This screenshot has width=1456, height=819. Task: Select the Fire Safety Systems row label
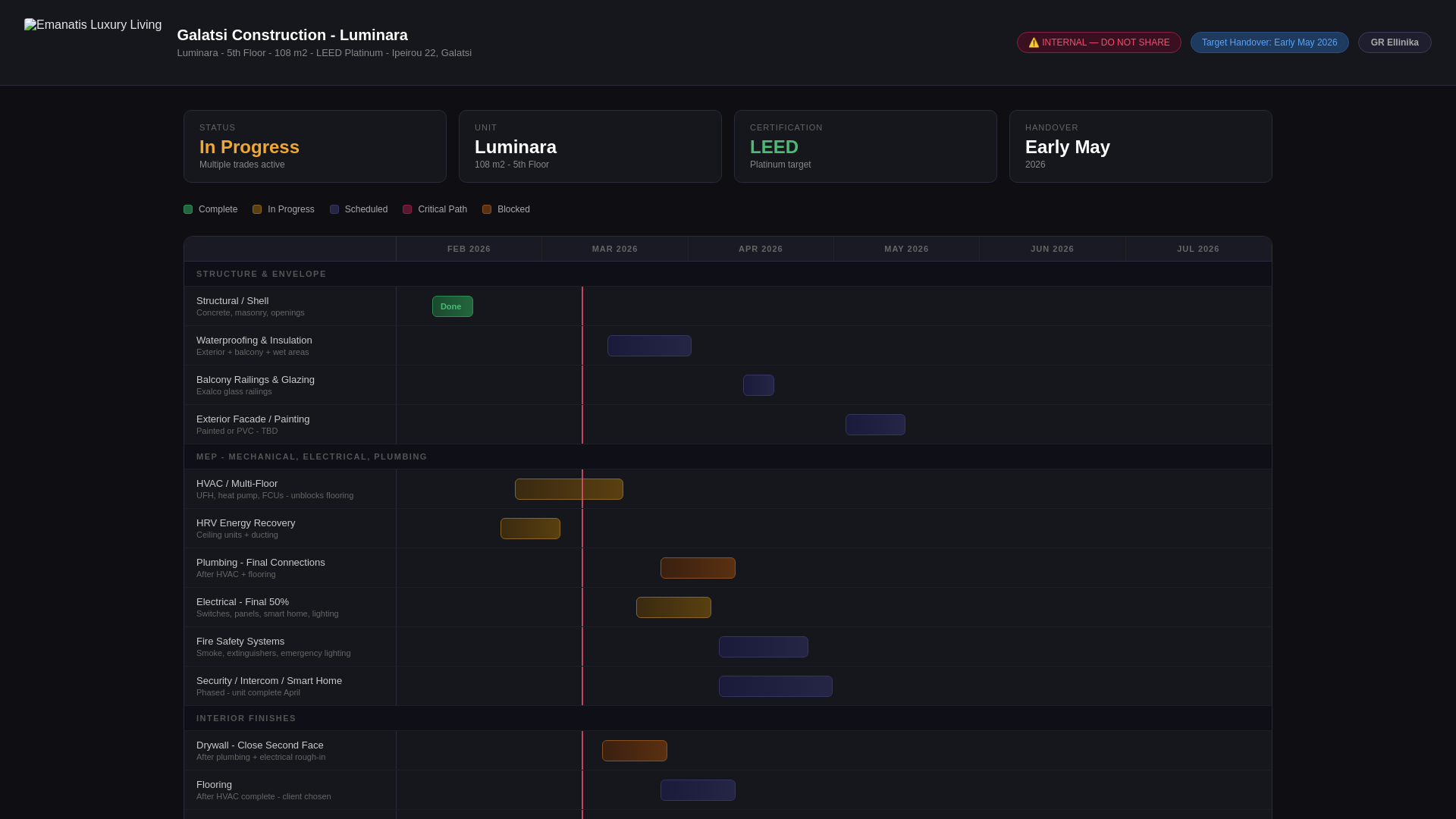(x=290, y=647)
